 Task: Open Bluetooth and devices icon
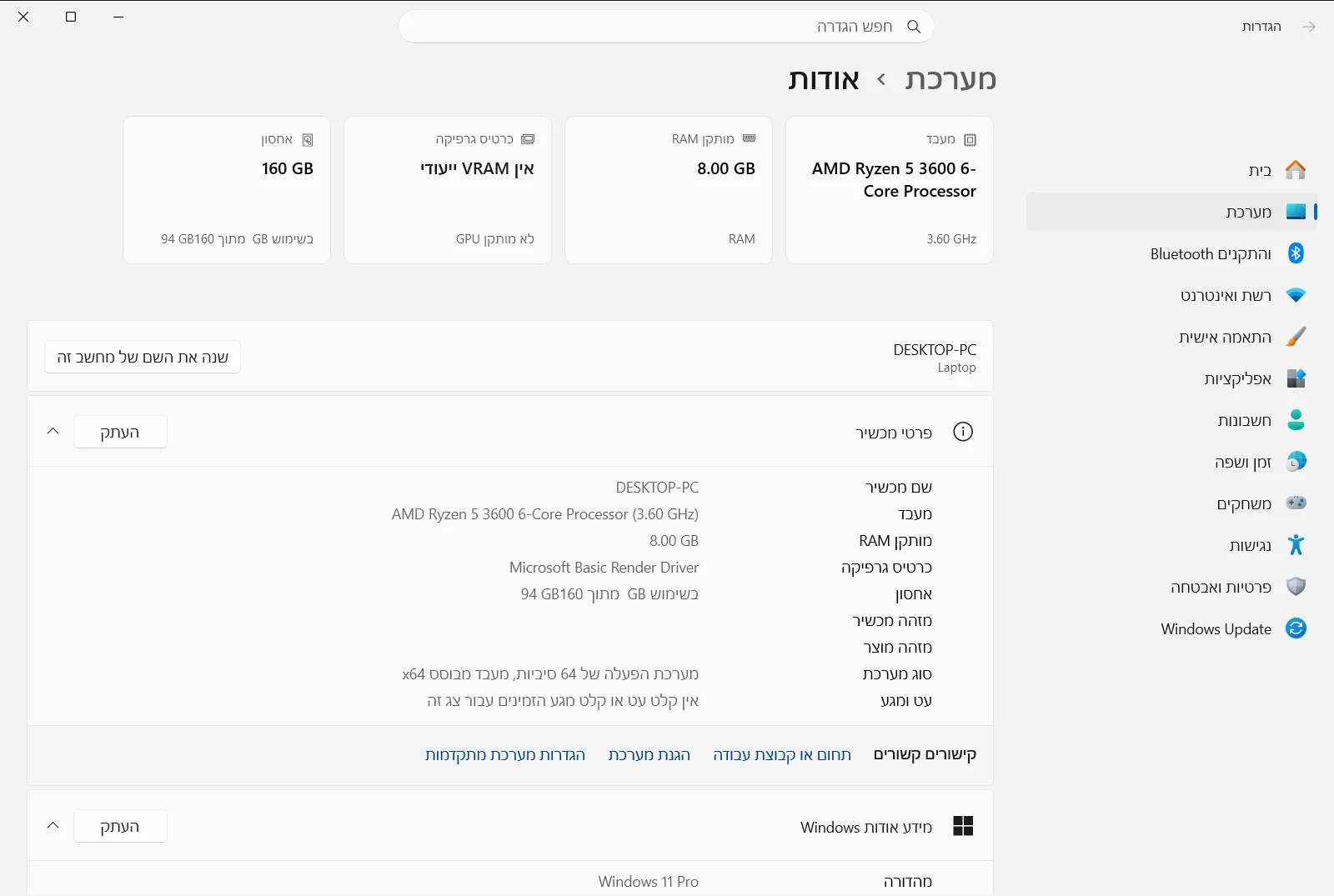click(x=1296, y=253)
